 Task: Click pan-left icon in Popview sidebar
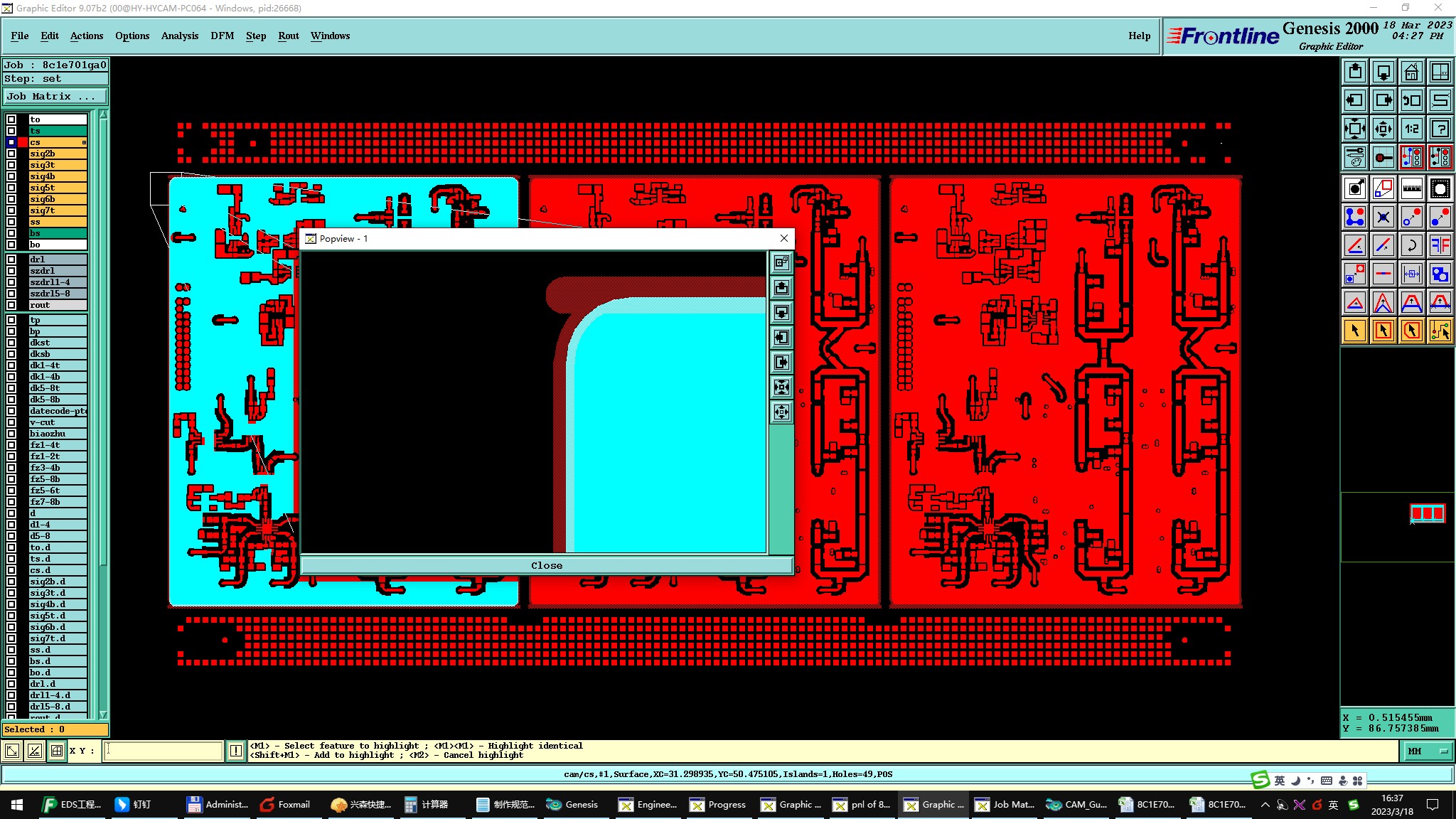[781, 338]
